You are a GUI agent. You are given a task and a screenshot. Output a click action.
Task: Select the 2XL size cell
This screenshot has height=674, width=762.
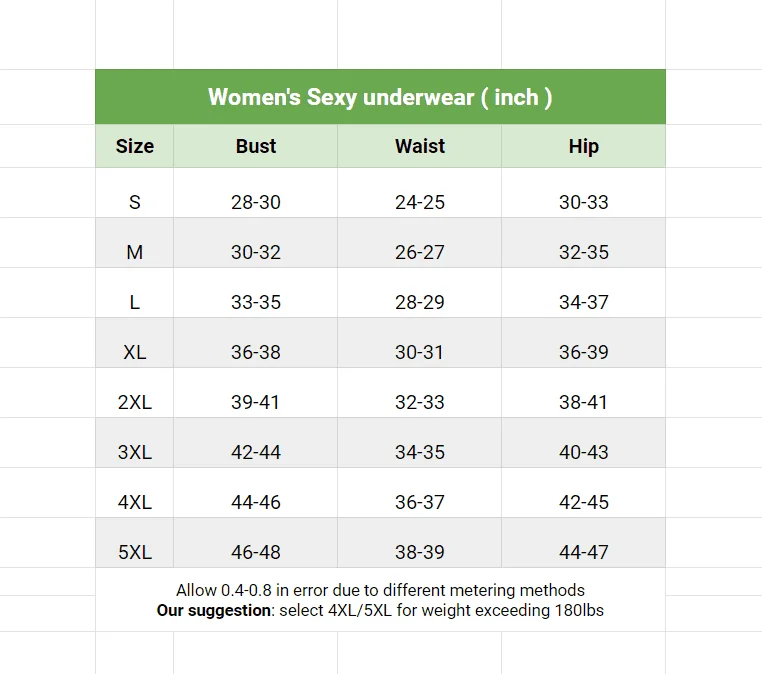[x=135, y=402]
